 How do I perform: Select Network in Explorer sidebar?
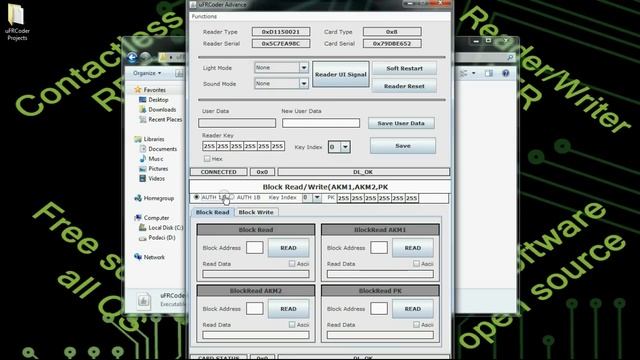point(149,257)
